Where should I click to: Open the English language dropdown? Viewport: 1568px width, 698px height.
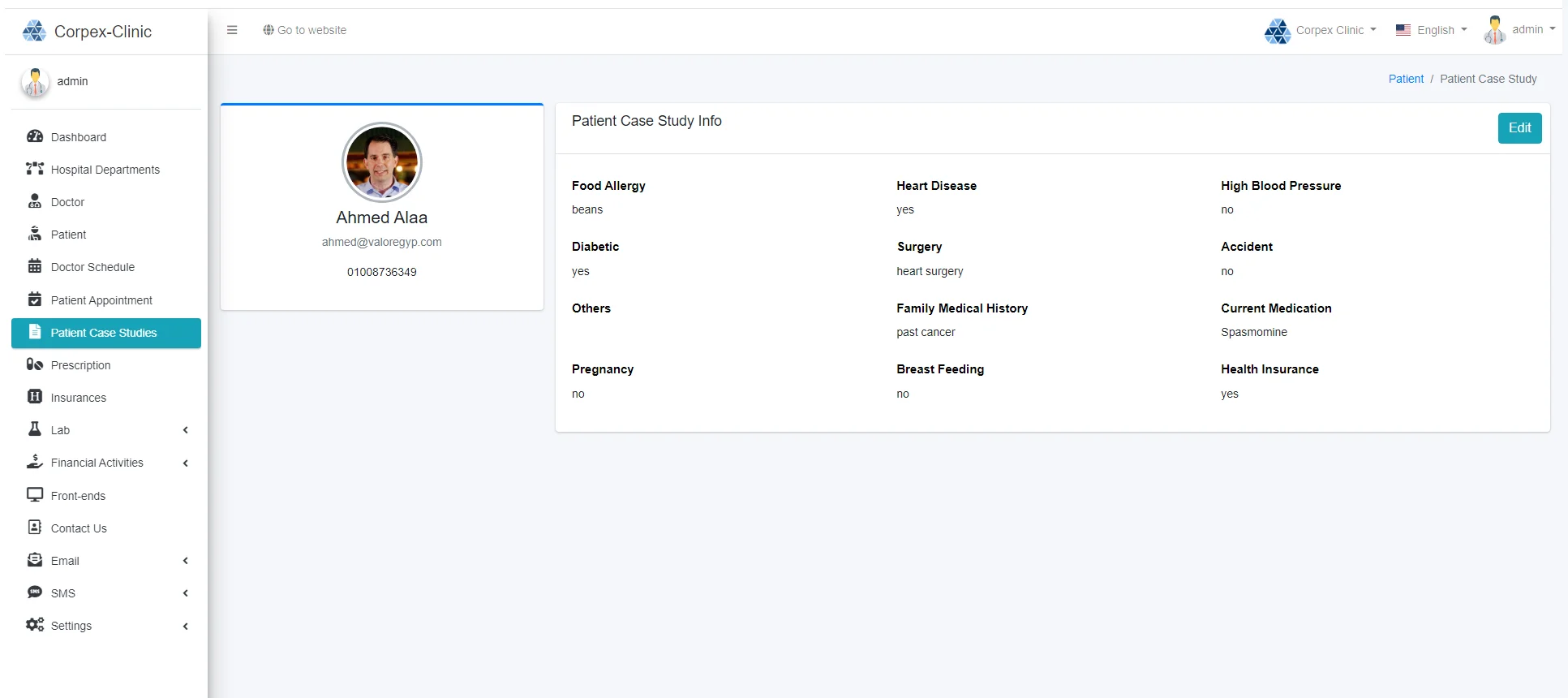coord(1432,30)
